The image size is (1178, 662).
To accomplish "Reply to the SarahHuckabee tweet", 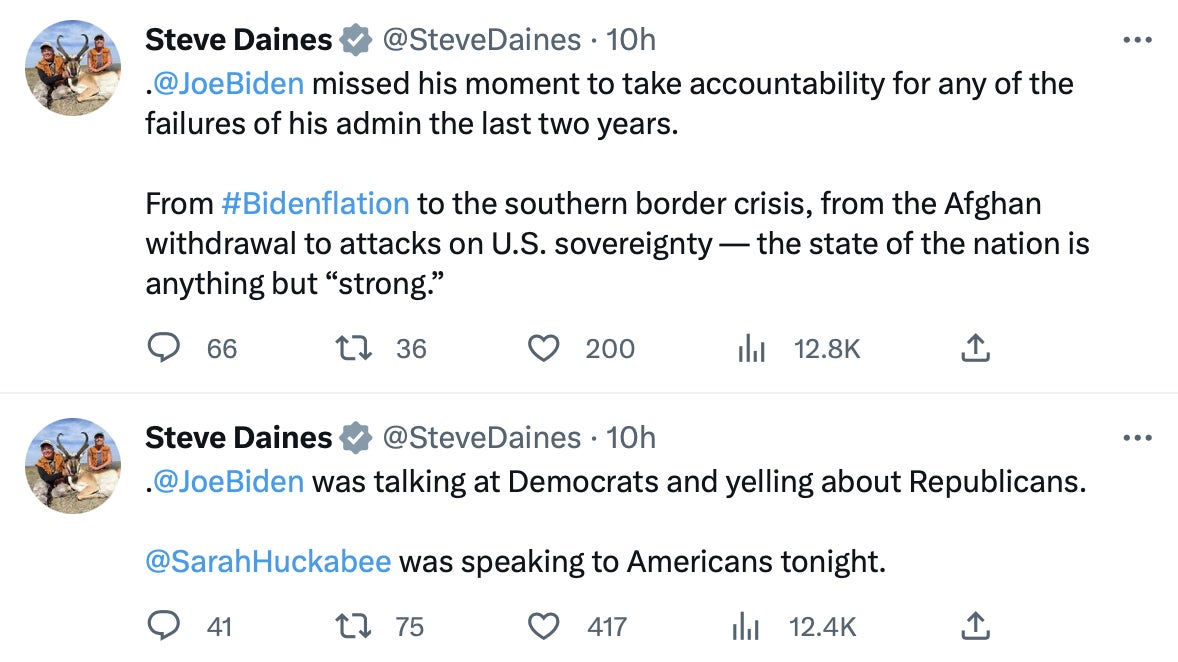I will 163,626.
